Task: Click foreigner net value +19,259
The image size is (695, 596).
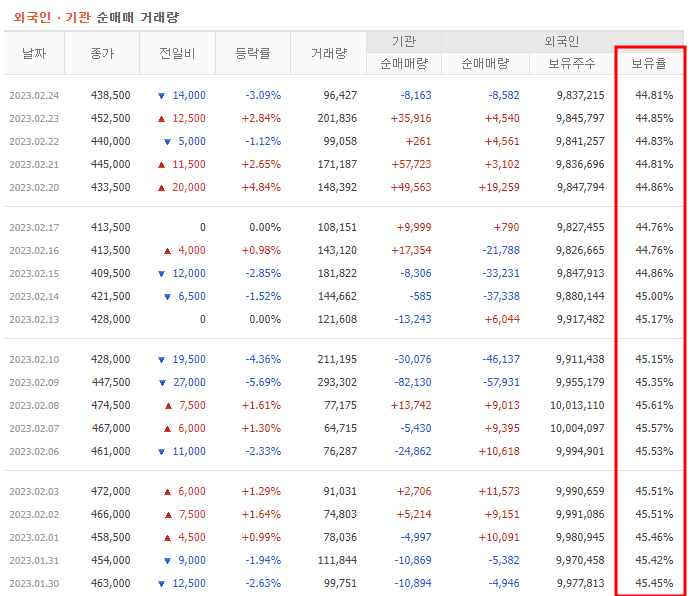Action: tap(499, 187)
